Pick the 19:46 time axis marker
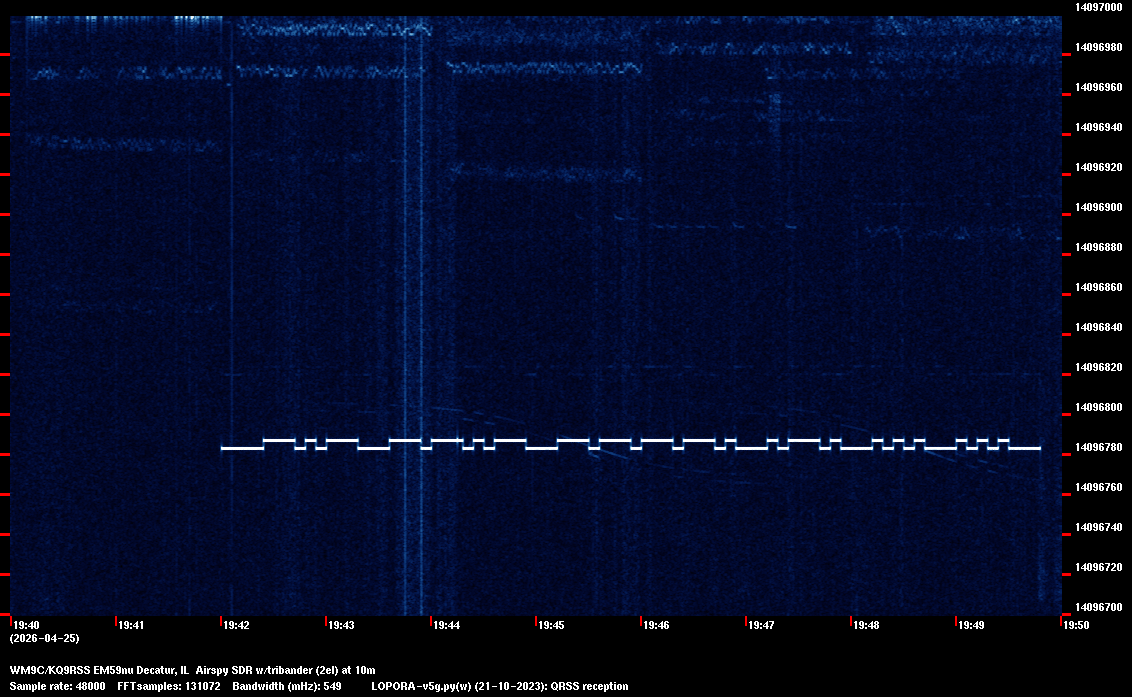The height and width of the screenshot is (697, 1132). pos(656,625)
